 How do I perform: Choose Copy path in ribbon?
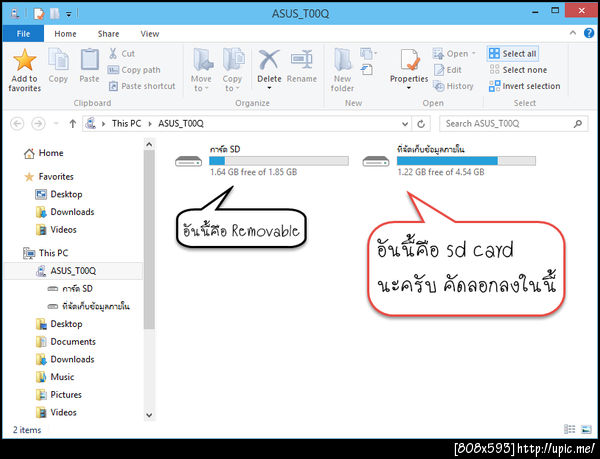coord(134,70)
